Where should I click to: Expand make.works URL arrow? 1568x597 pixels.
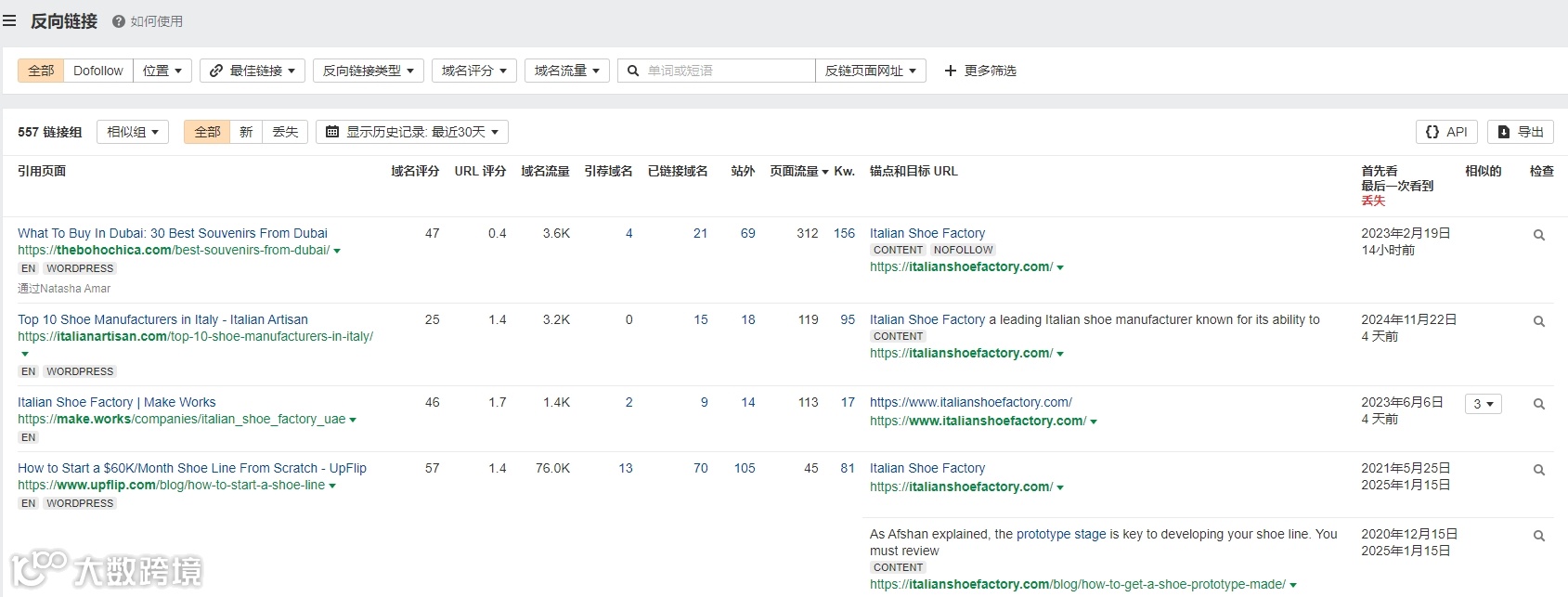point(353,420)
